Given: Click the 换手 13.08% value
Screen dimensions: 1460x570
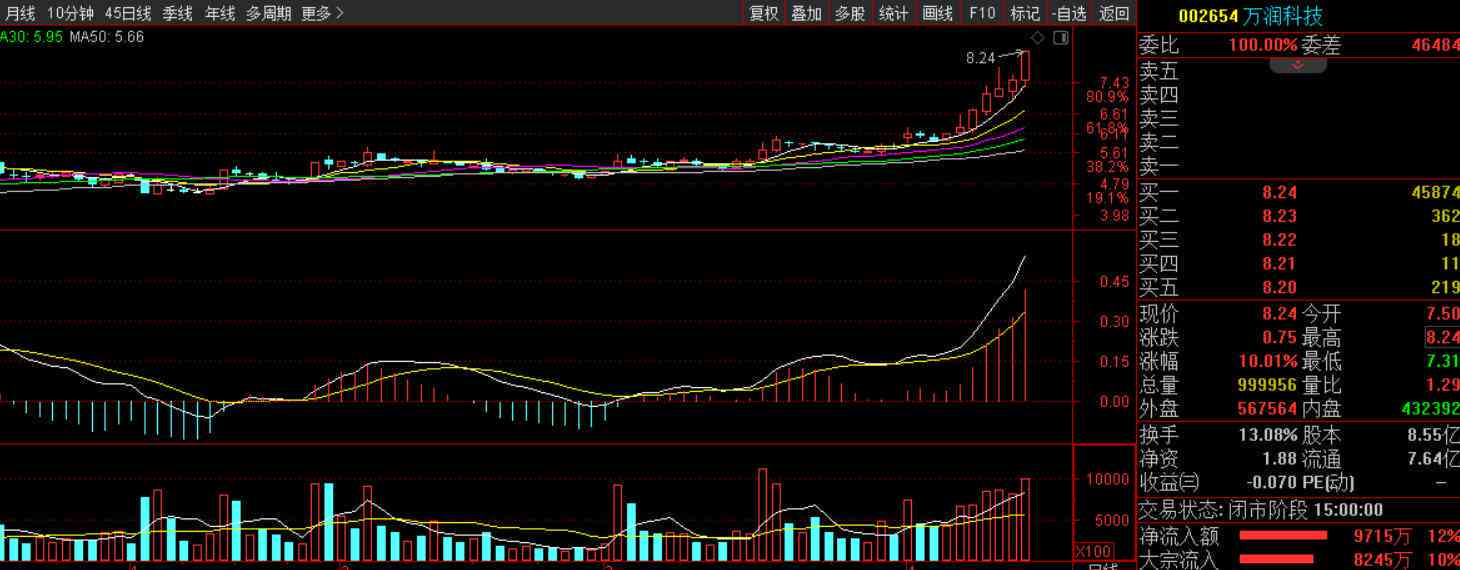Looking at the screenshot, I should click(1268, 436).
